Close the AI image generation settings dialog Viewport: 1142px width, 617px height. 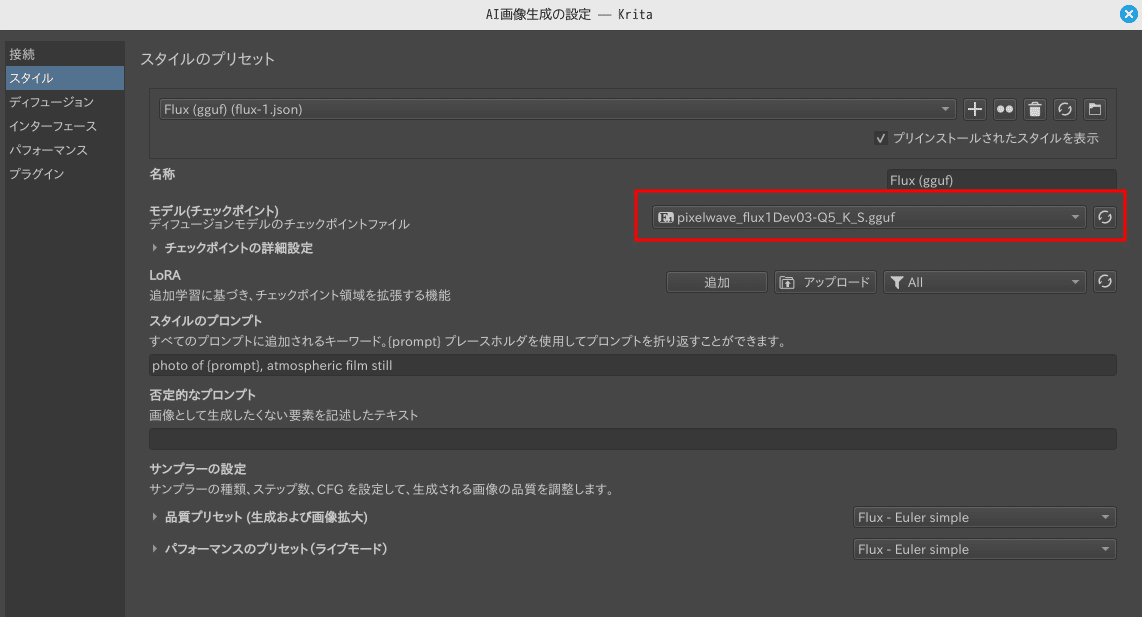[x=1128, y=14]
